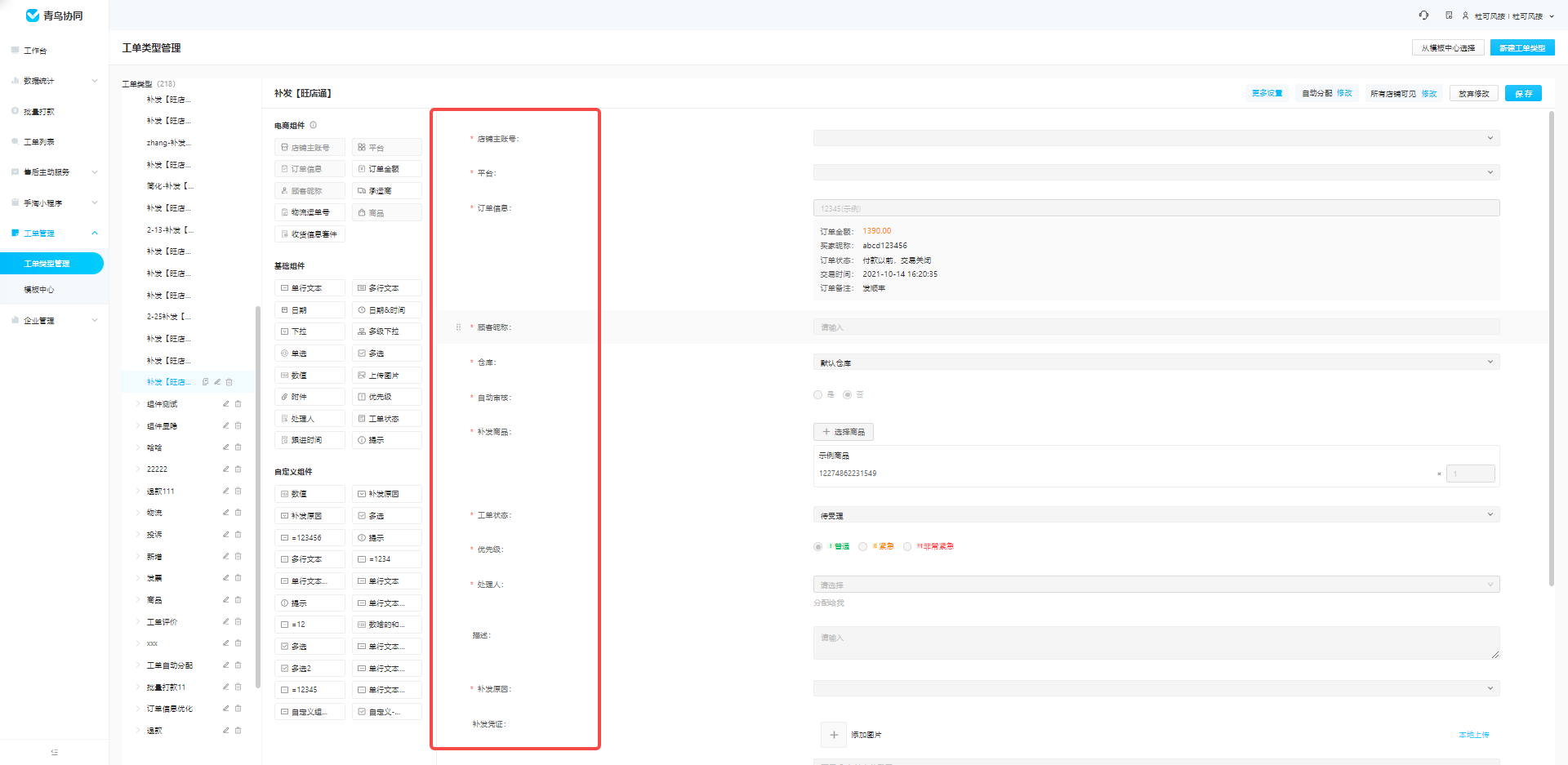
Task: Expand the 工单自动分配 tree item
Action: point(137,665)
